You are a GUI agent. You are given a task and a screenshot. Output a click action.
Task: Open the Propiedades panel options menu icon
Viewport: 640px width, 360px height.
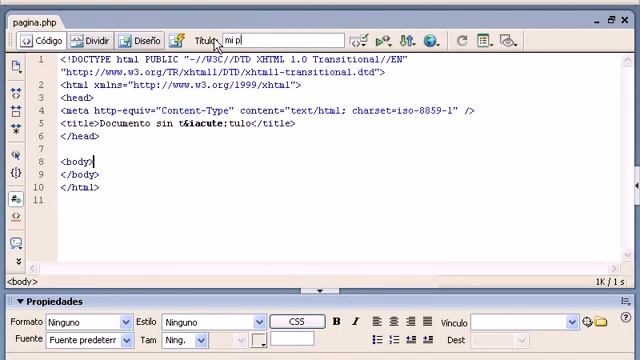[626, 301]
